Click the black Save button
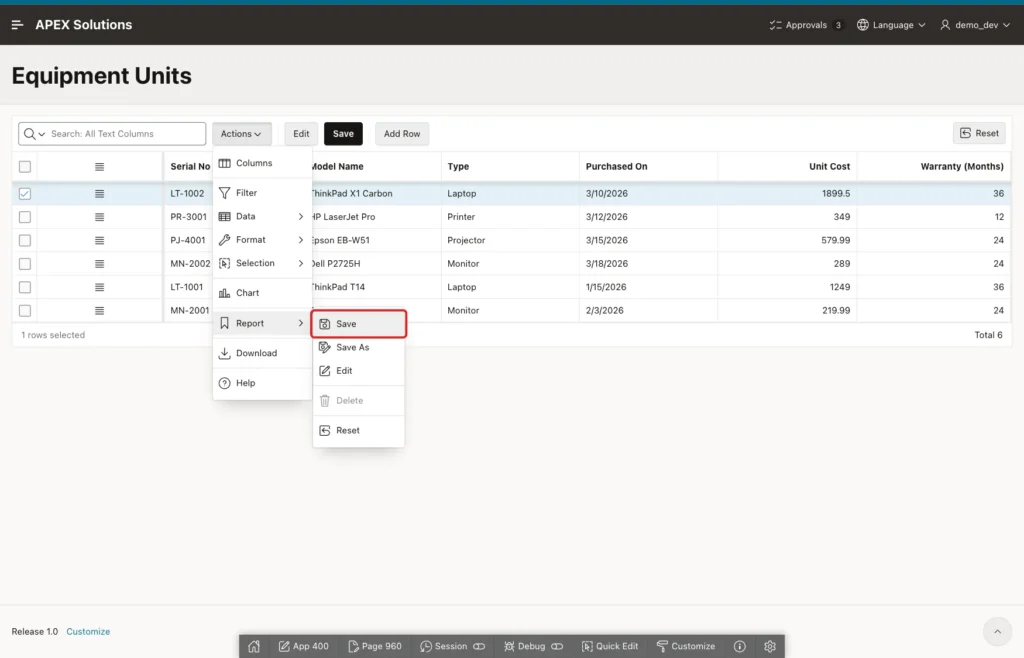Viewport: 1024px width, 658px height. (343, 134)
